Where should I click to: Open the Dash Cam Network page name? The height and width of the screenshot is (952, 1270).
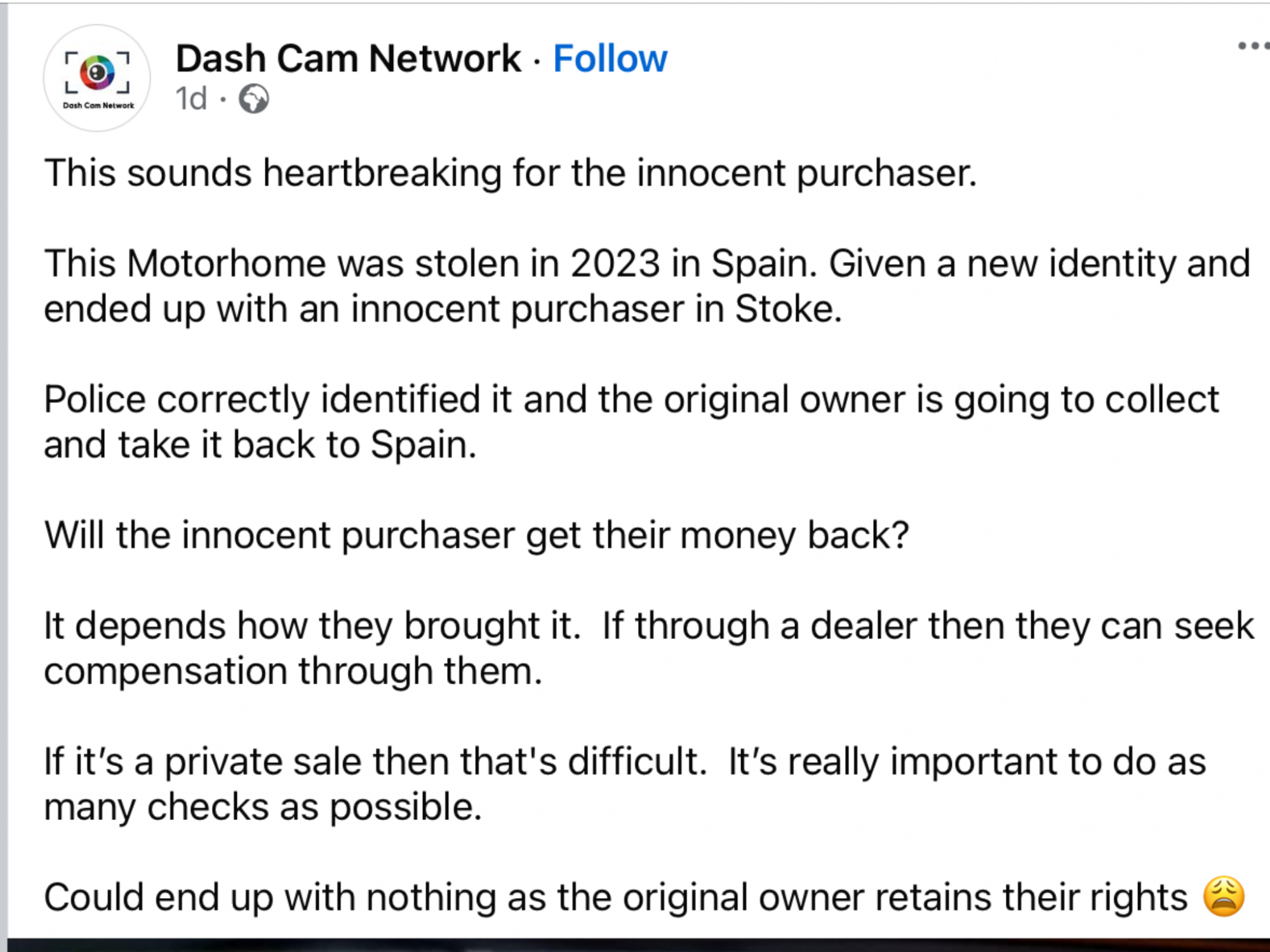pyautogui.click(x=348, y=58)
